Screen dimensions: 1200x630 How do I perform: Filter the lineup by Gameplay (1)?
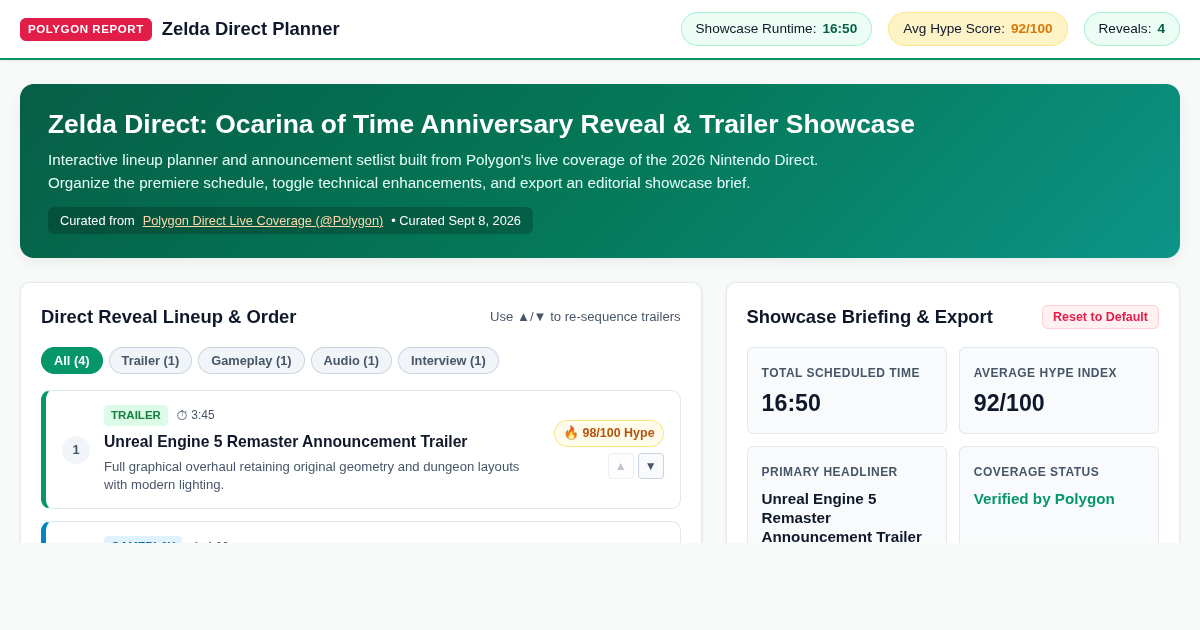pyautogui.click(x=251, y=360)
